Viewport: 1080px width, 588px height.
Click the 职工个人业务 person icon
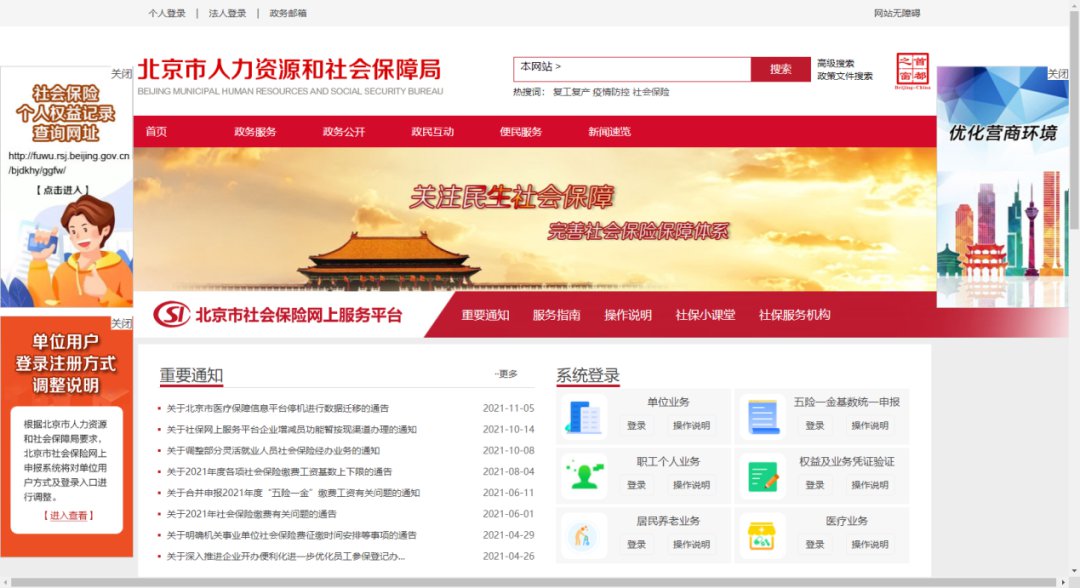(x=583, y=476)
